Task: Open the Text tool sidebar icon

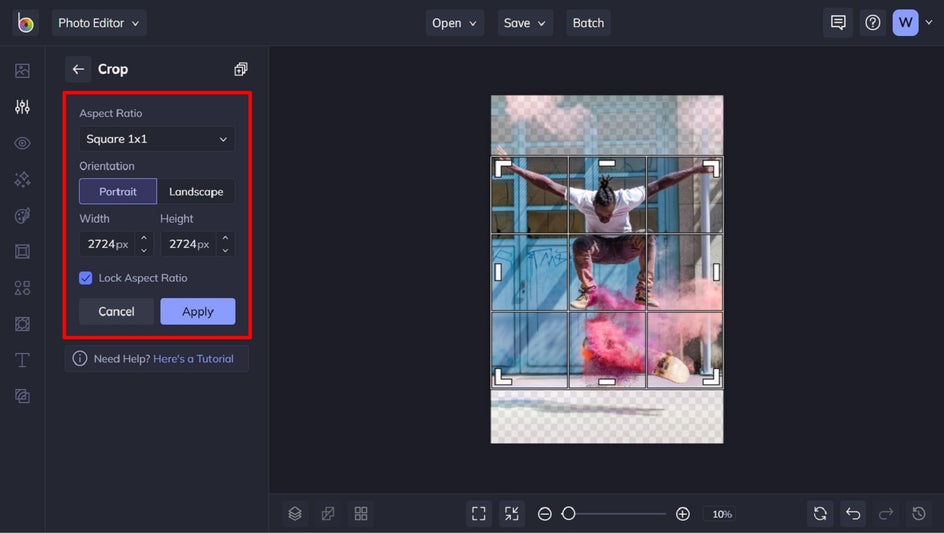Action: click(x=22, y=360)
